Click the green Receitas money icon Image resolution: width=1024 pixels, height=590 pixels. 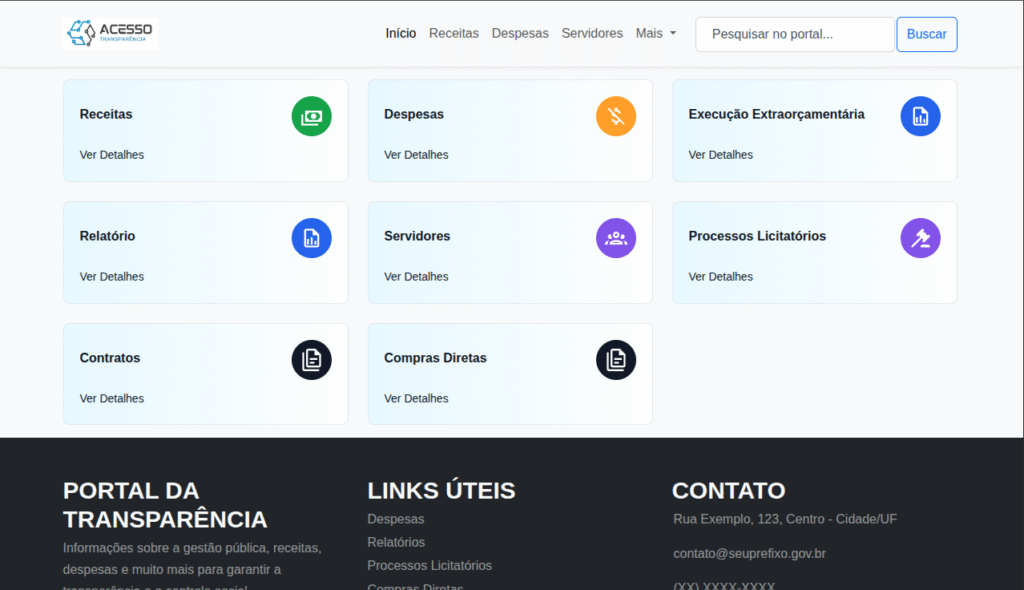click(x=311, y=116)
